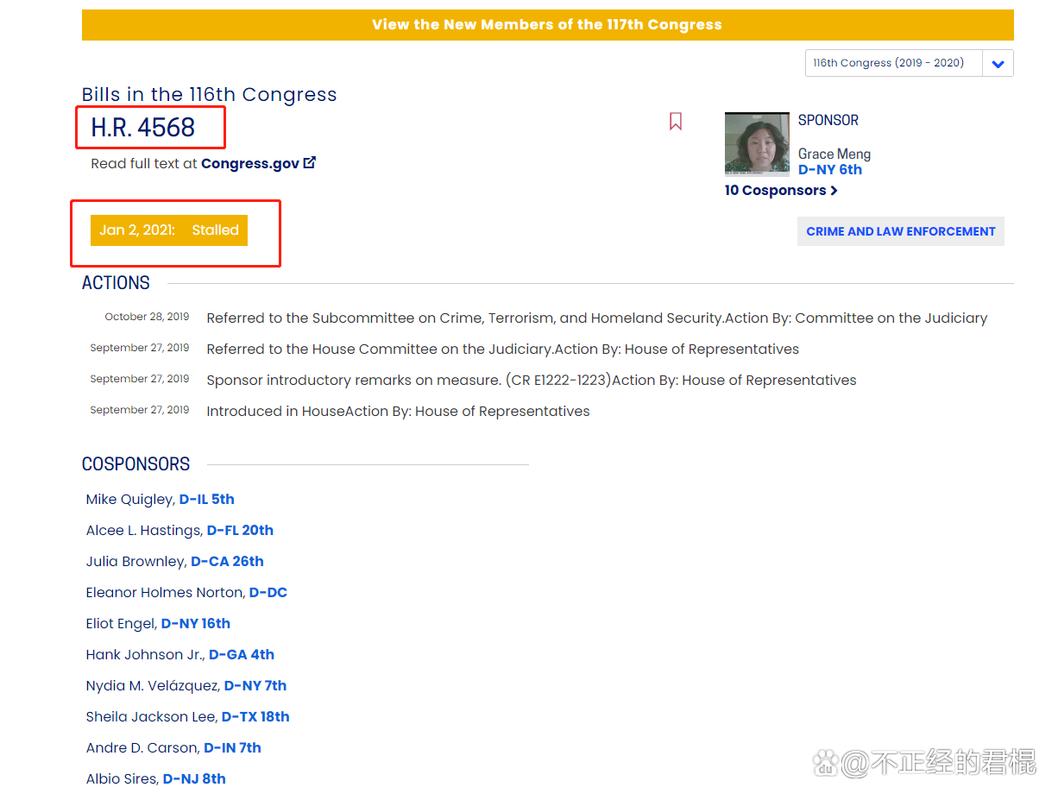
Task: Click Andre D. Carson's D-IN 7th link
Action: (x=232, y=747)
